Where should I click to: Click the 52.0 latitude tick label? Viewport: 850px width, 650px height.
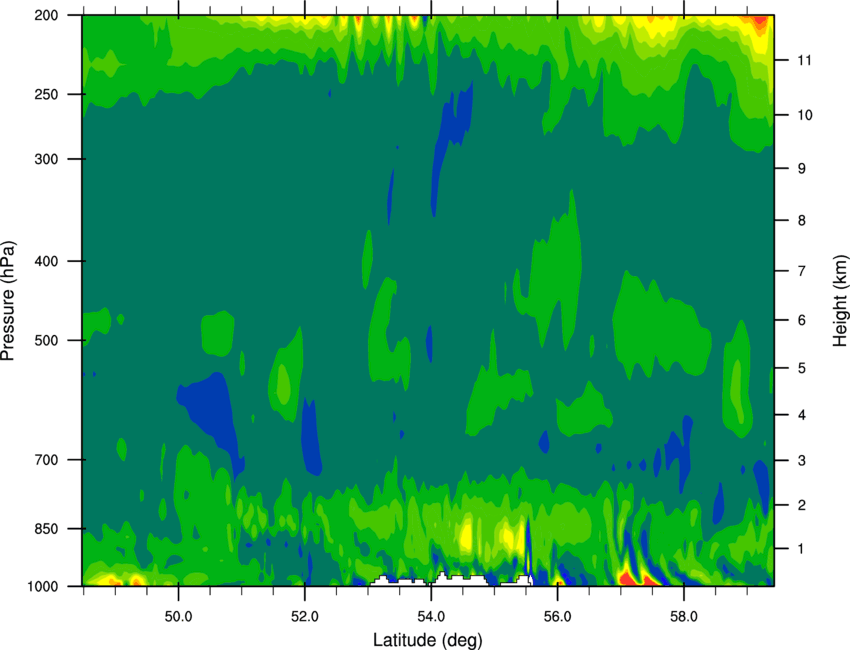(305, 617)
